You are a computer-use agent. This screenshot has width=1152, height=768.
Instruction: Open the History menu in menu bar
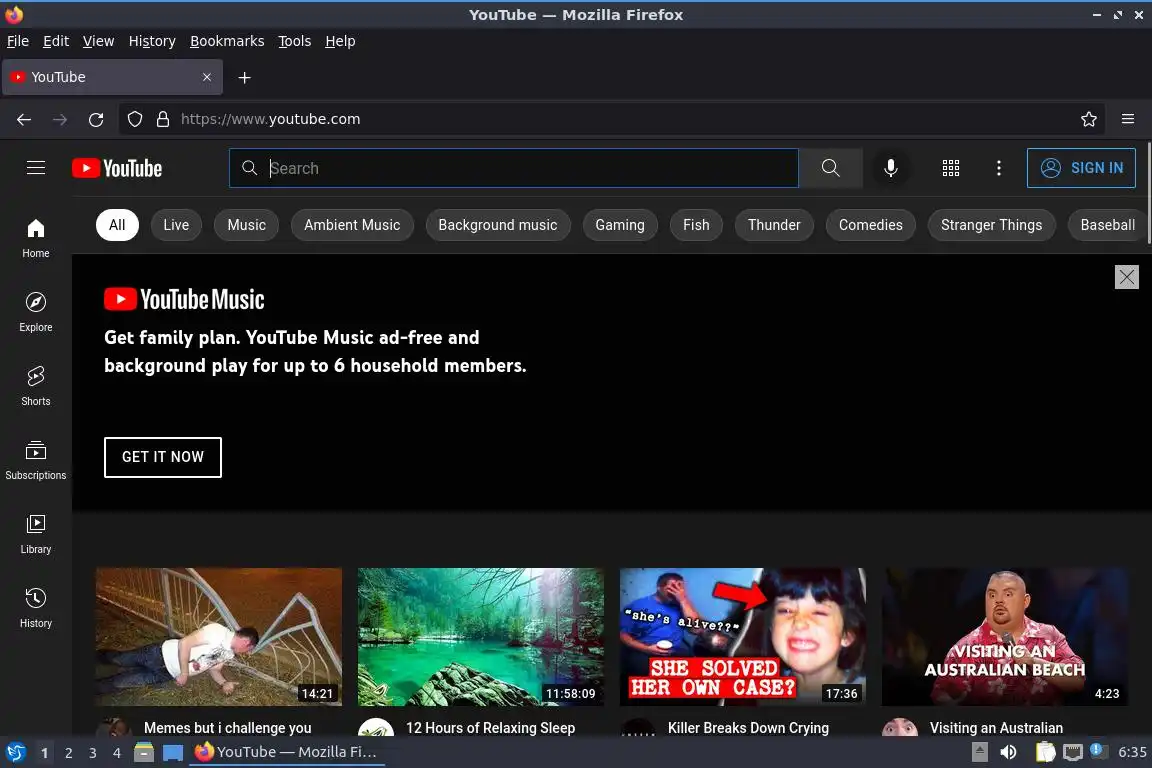(152, 41)
